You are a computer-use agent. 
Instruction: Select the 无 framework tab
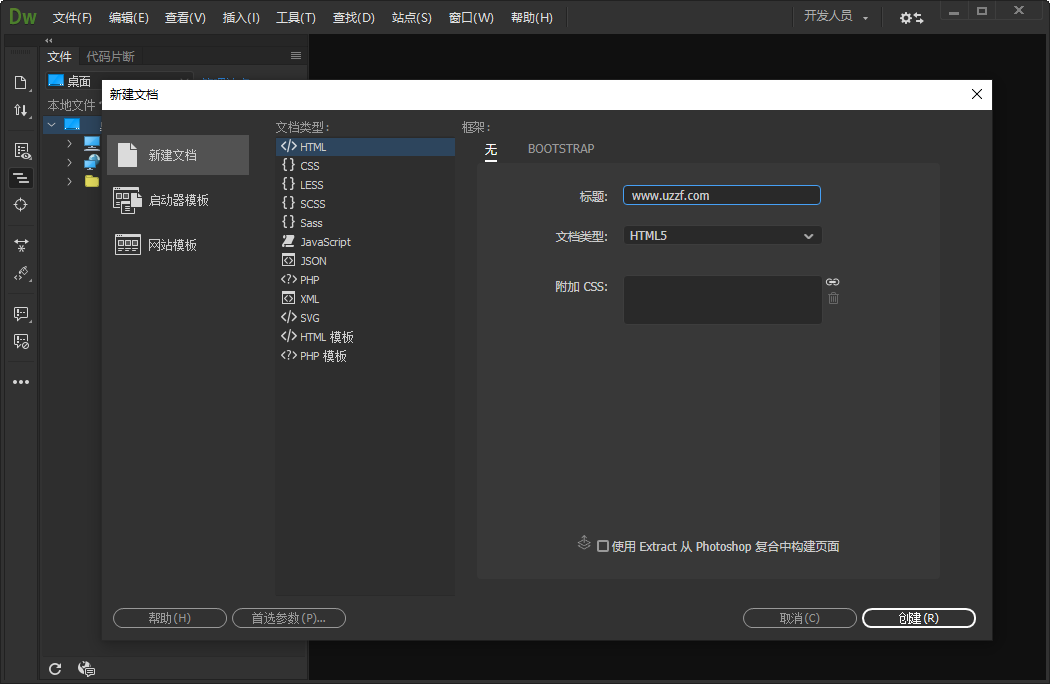[x=491, y=149]
